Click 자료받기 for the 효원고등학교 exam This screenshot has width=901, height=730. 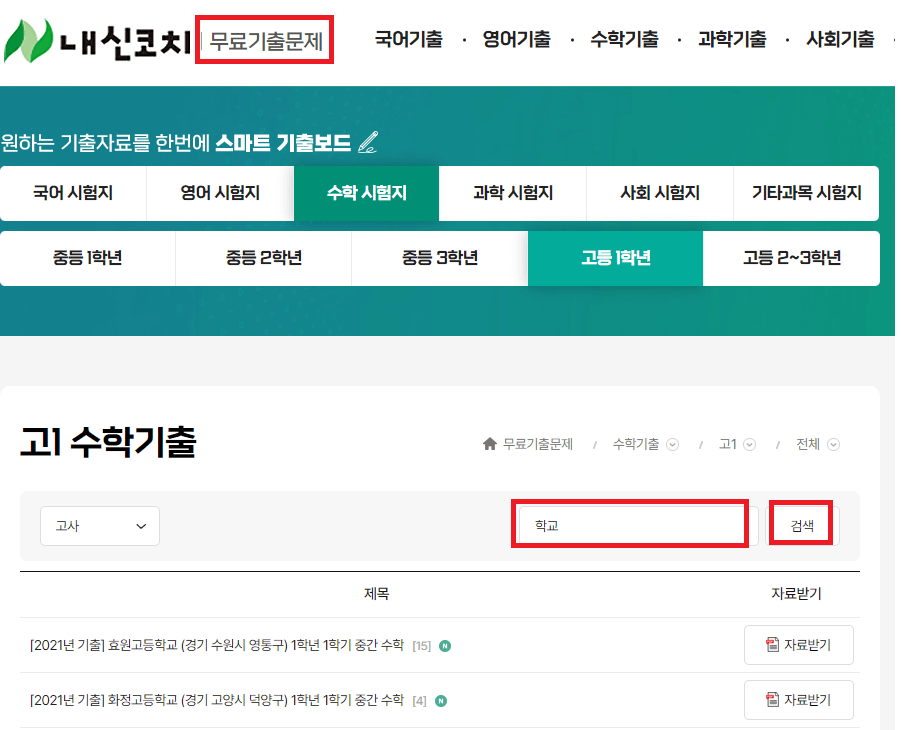point(798,645)
